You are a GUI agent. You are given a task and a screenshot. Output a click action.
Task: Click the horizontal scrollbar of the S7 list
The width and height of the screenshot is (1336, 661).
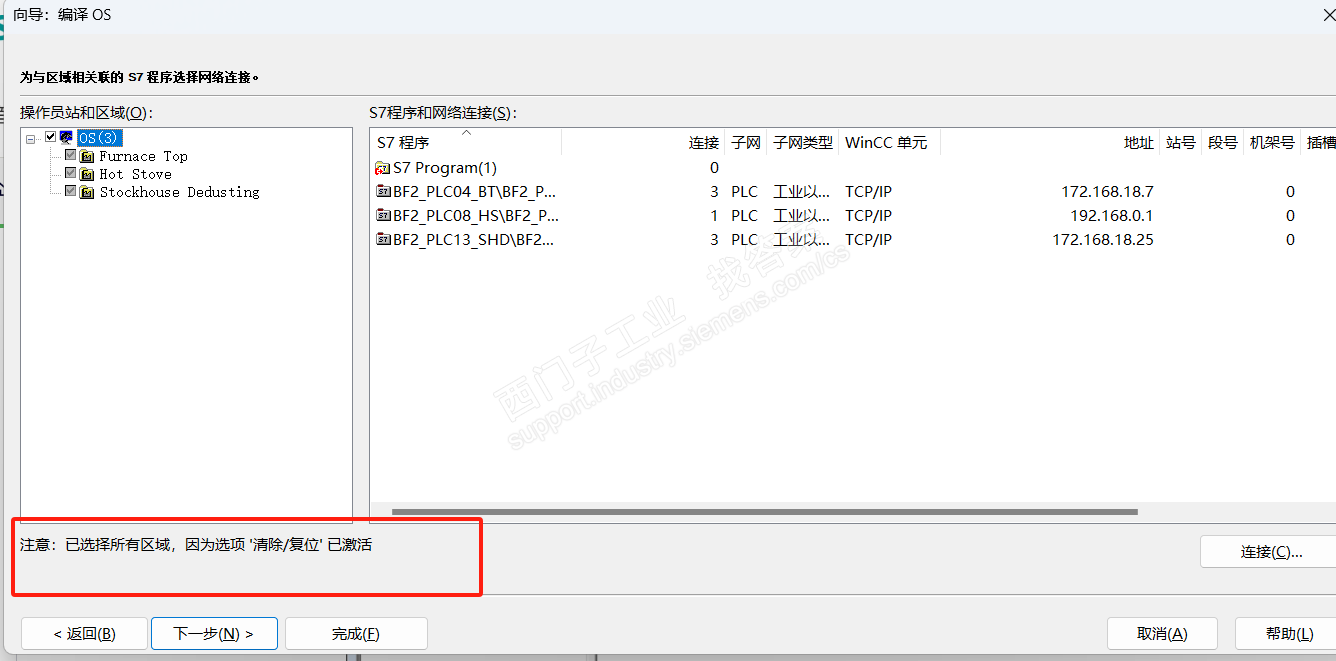point(765,512)
